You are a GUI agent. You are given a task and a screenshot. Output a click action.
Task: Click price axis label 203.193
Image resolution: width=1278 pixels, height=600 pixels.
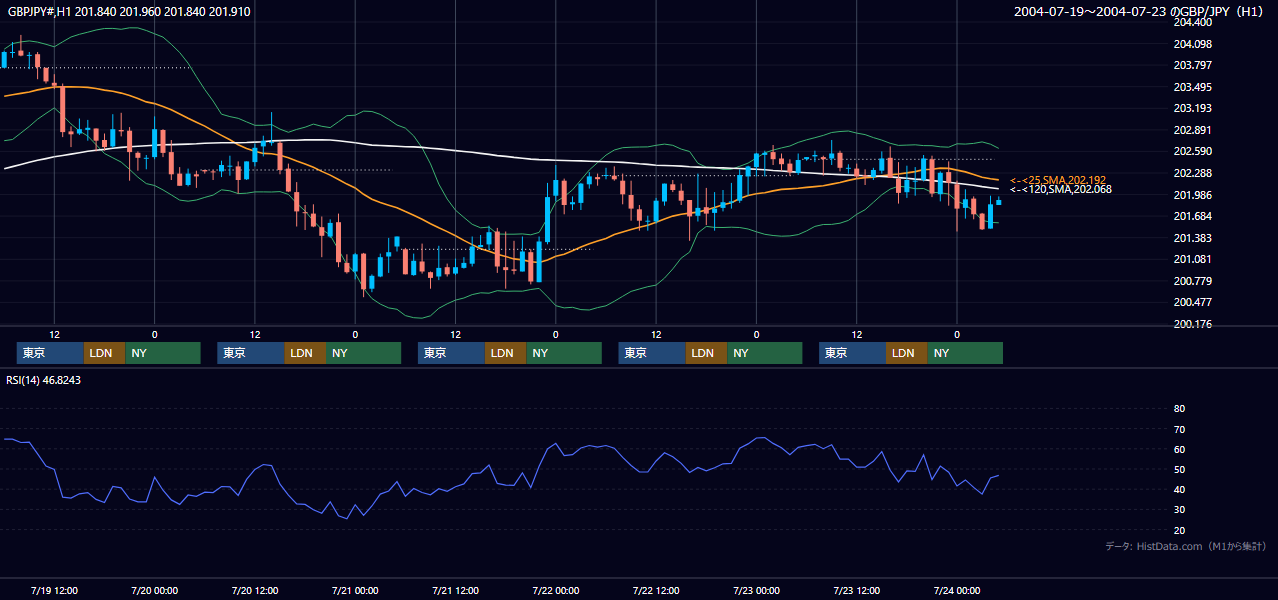point(1191,108)
